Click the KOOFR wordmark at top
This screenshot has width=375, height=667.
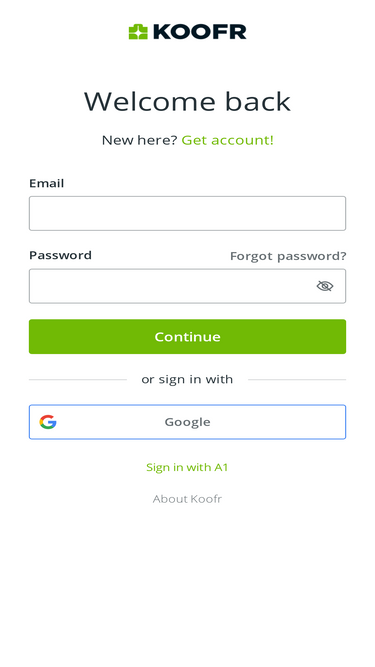199,32
